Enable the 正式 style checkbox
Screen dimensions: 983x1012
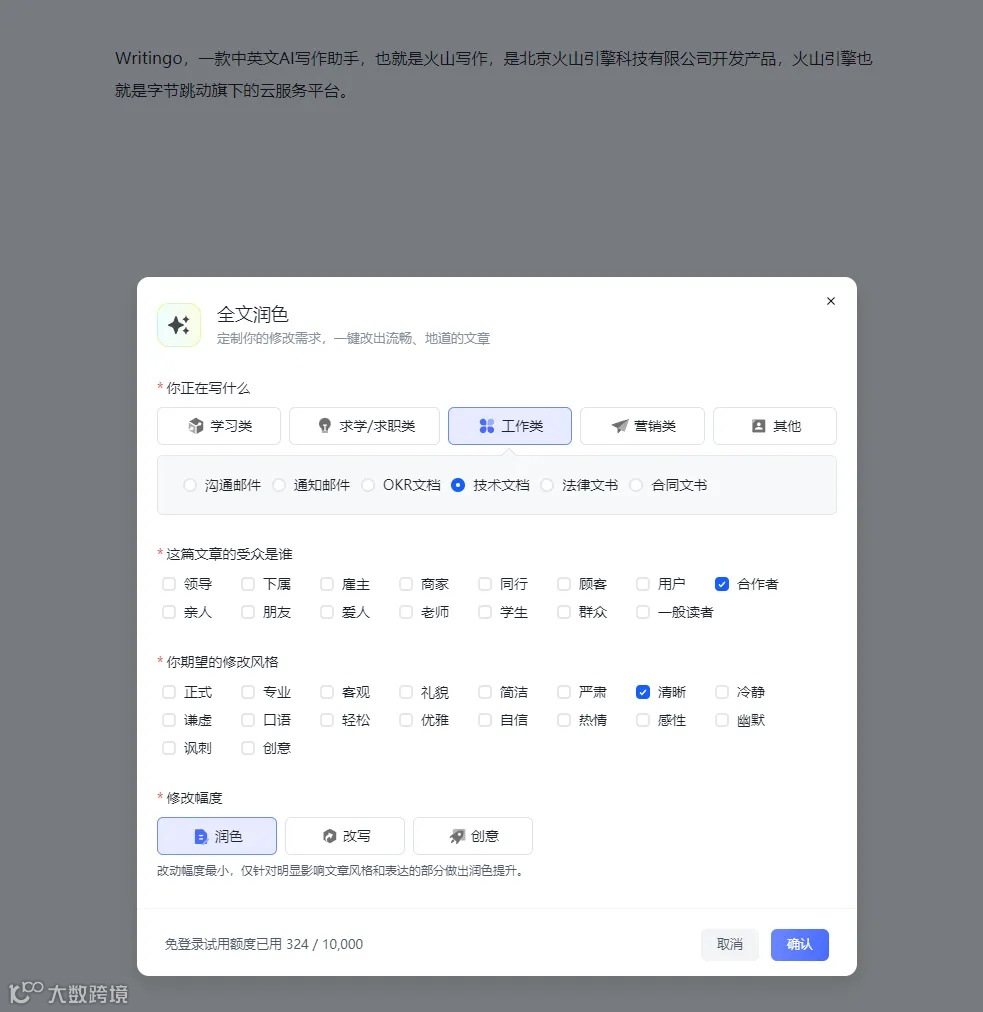pyautogui.click(x=169, y=692)
